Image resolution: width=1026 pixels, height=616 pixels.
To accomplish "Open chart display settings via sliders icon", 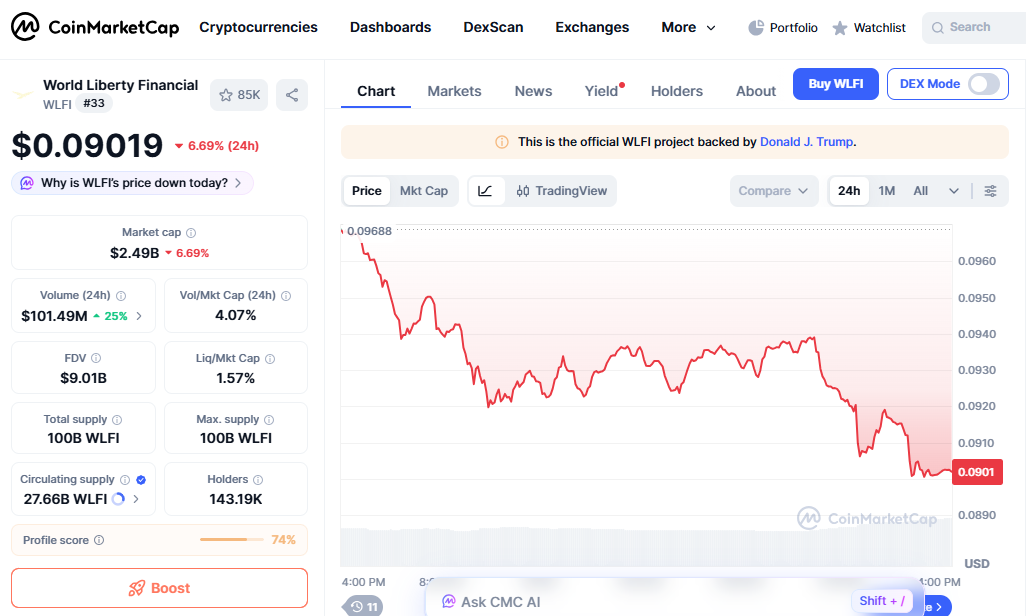I will [990, 190].
